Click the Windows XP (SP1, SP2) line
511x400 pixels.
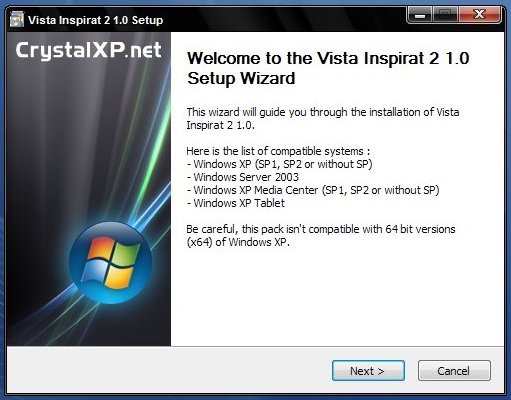[279, 164]
